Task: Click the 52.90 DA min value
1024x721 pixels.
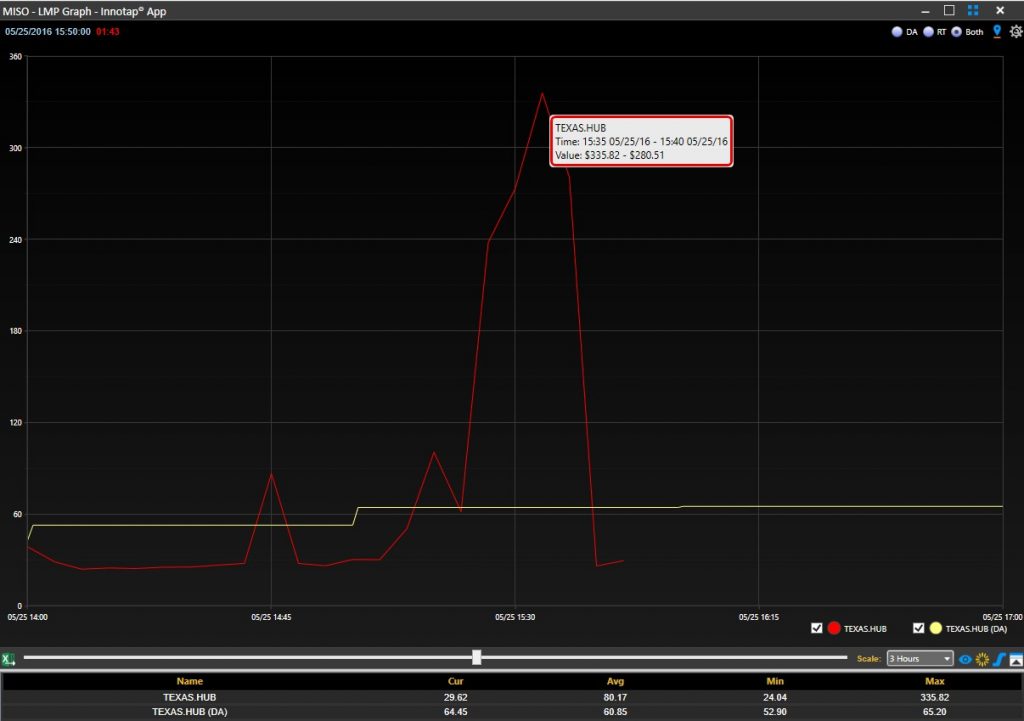Action: 775,712
